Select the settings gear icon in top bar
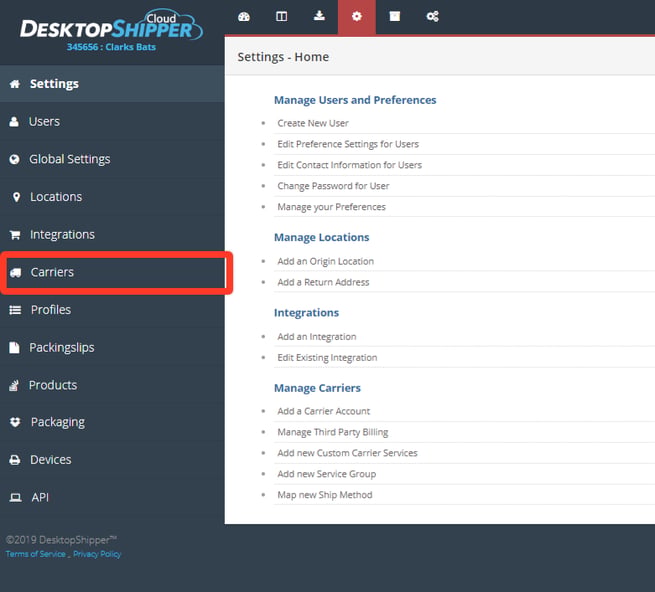Viewport: 655px width, 592px height. tap(357, 17)
